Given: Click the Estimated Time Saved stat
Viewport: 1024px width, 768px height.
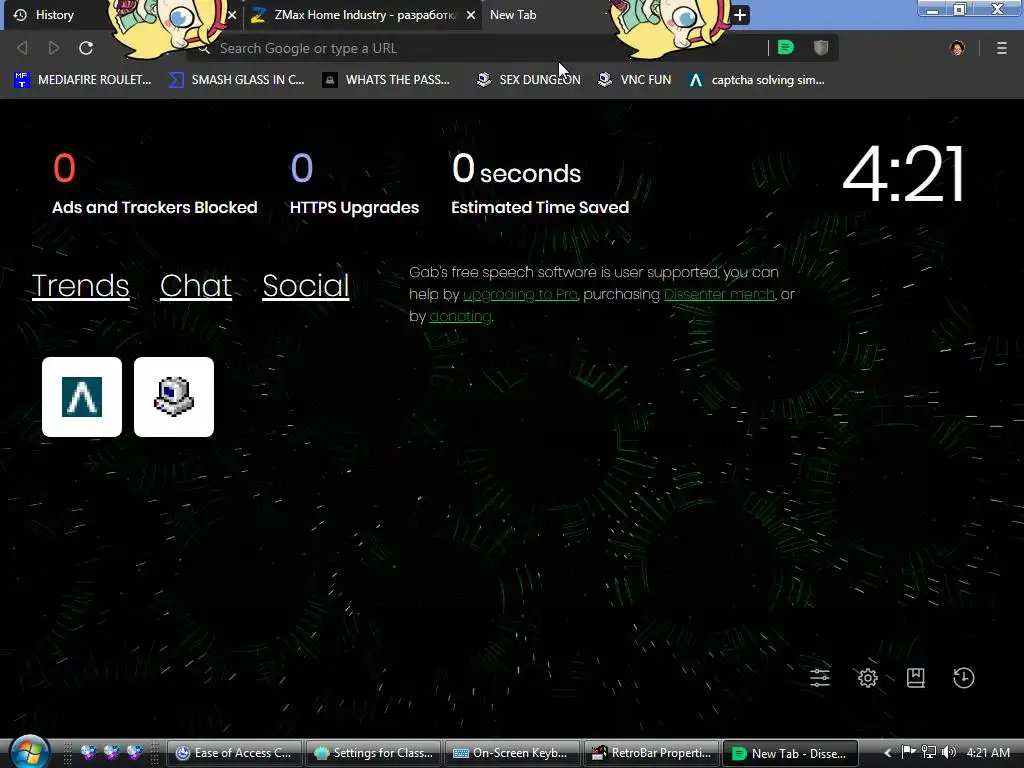Looking at the screenshot, I should click(x=540, y=184).
